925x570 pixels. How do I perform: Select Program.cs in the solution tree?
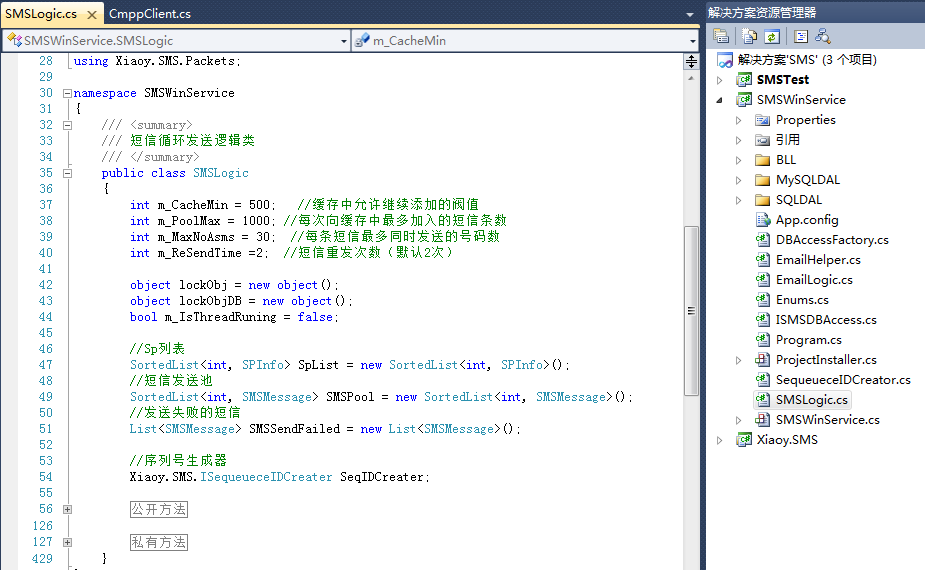pyautogui.click(x=808, y=340)
